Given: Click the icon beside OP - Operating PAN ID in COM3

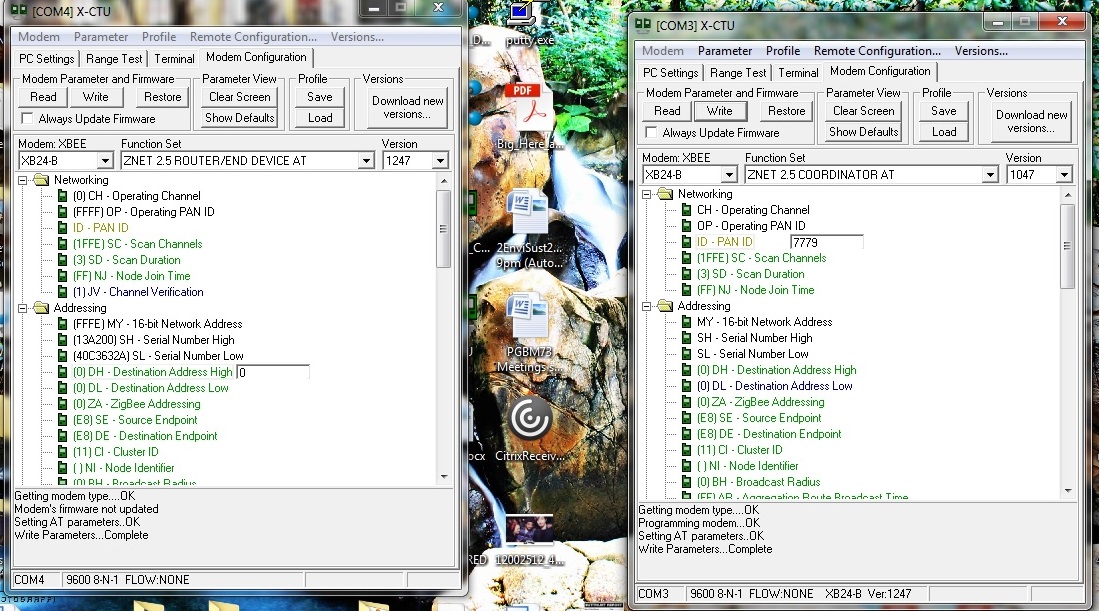Looking at the screenshot, I should click(x=687, y=226).
